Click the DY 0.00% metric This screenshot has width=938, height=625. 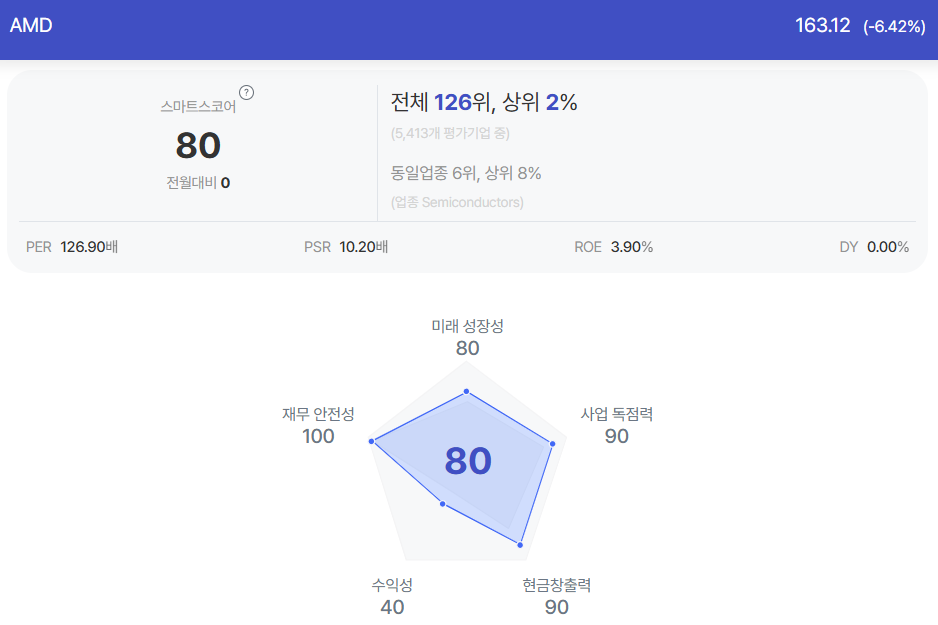click(x=874, y=247)
